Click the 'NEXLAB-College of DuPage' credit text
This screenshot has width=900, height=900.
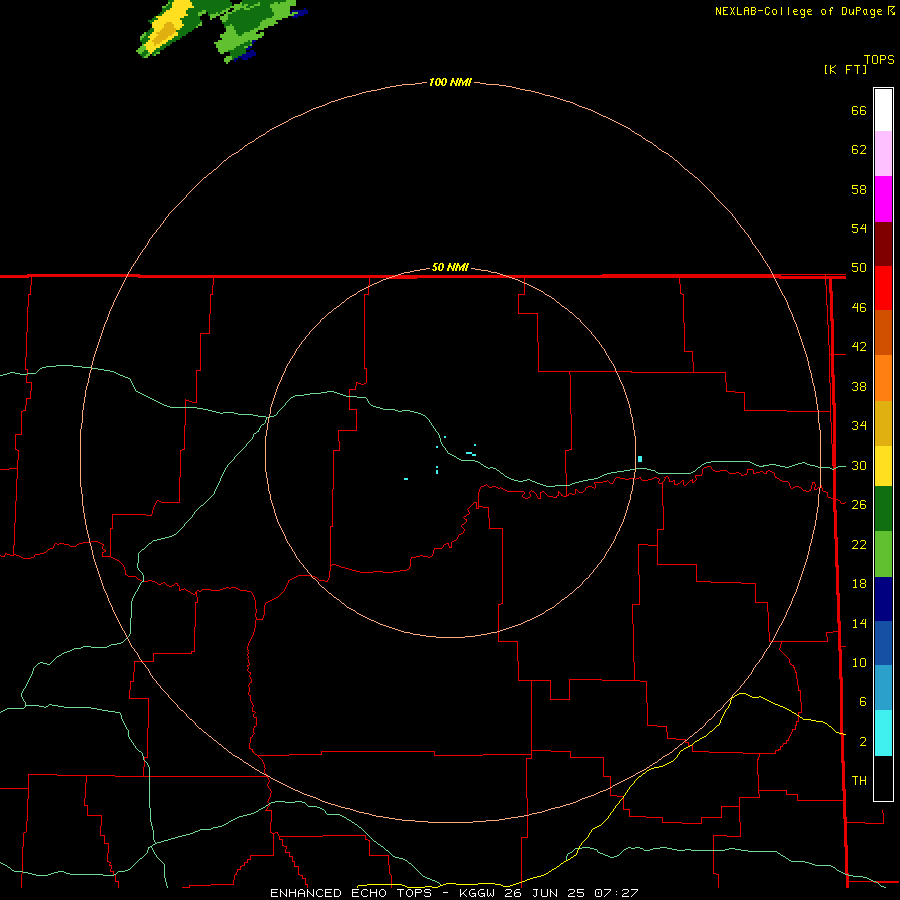tap(799, 11)
